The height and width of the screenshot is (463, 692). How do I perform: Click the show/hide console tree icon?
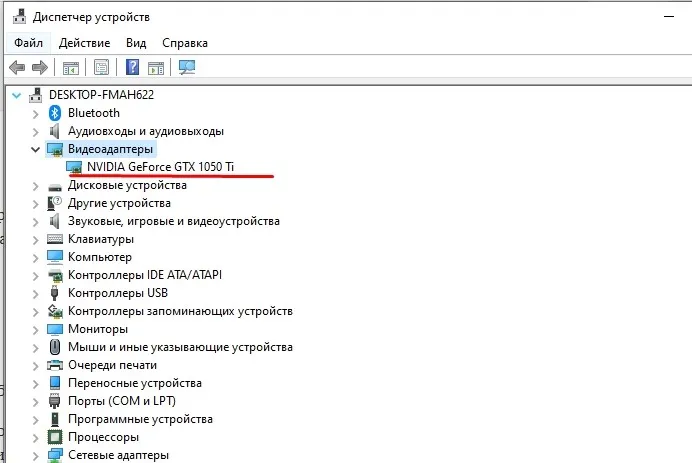point(71,68)
